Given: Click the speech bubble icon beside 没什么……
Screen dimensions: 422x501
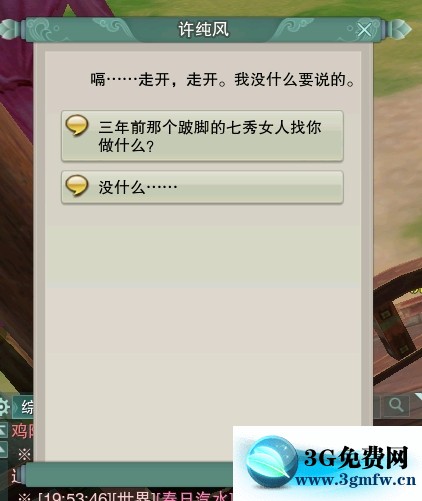Looking at the screenshot, I should click(x=77, y=185).
